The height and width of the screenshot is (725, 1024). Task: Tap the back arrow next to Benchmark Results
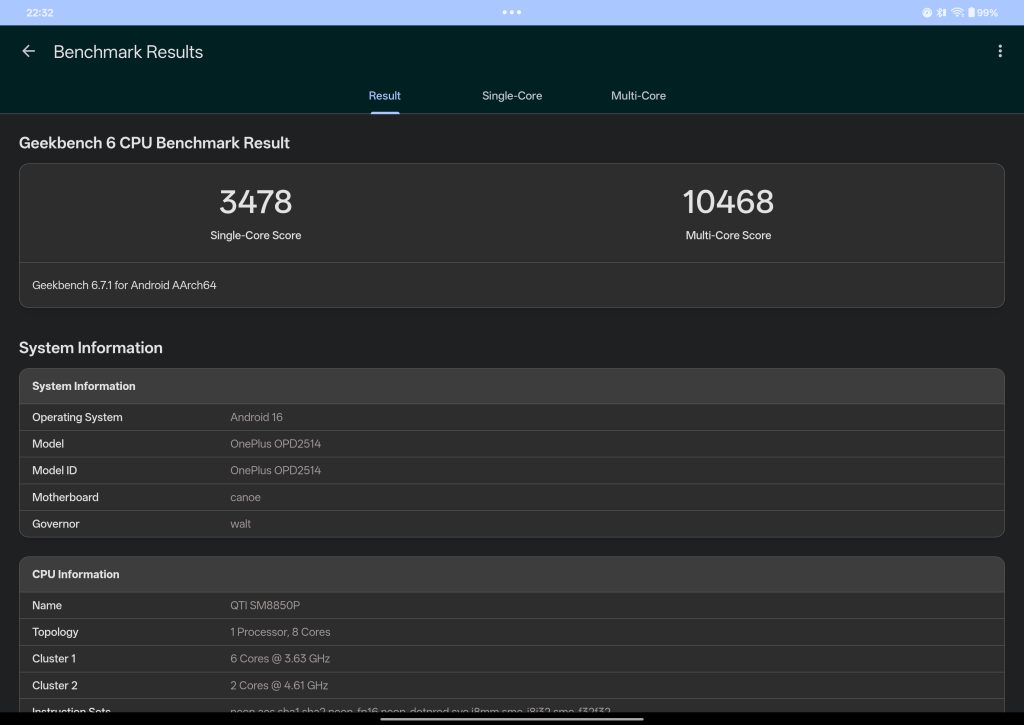tap(28, 51)
